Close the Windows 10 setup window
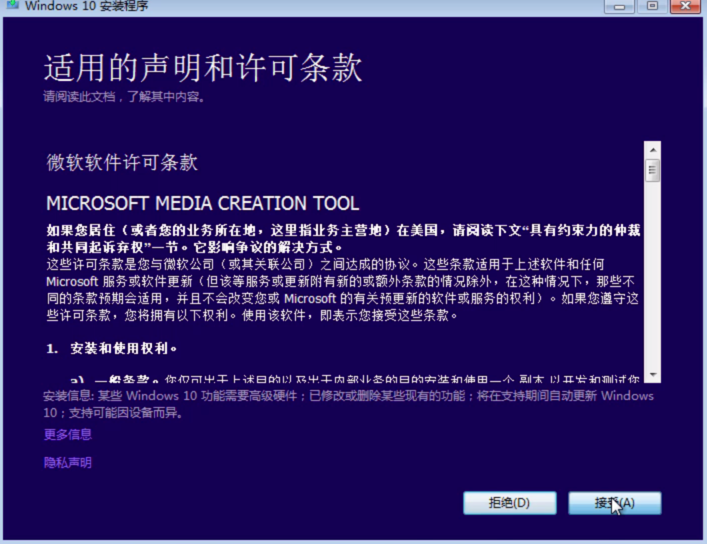Image resolution: width=707 pixels, height=544 pixels. click(685, 6)
